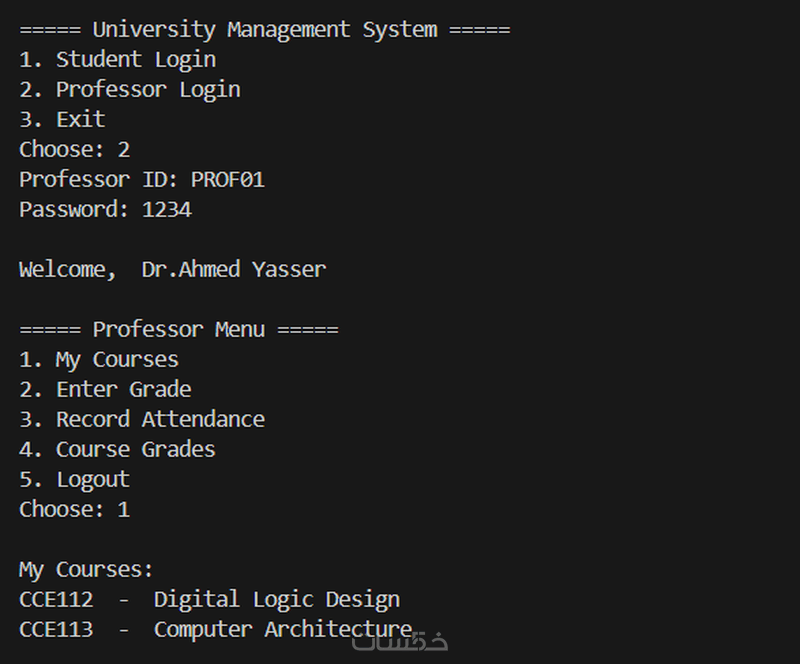Click the Exit option in main menu

pyautogui.click(x=62, y=119)
